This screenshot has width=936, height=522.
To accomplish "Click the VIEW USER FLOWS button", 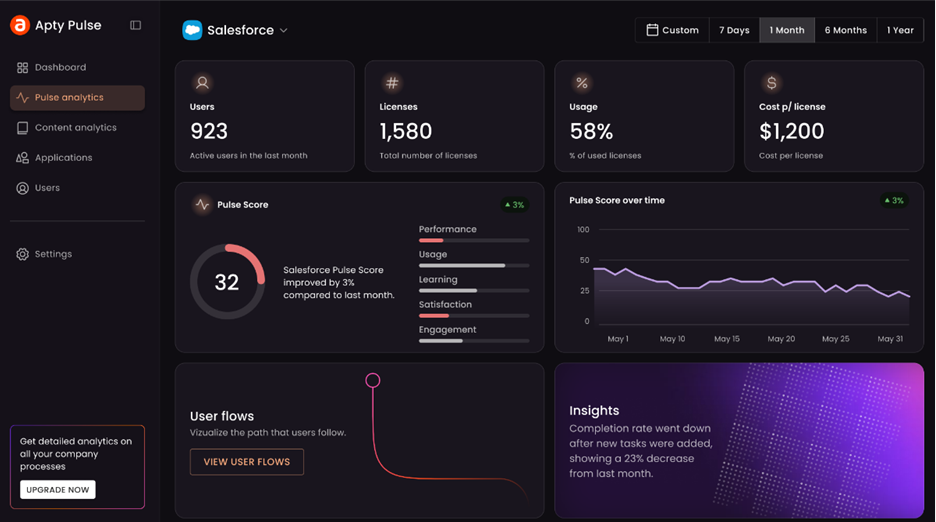I will click(247, 462).
